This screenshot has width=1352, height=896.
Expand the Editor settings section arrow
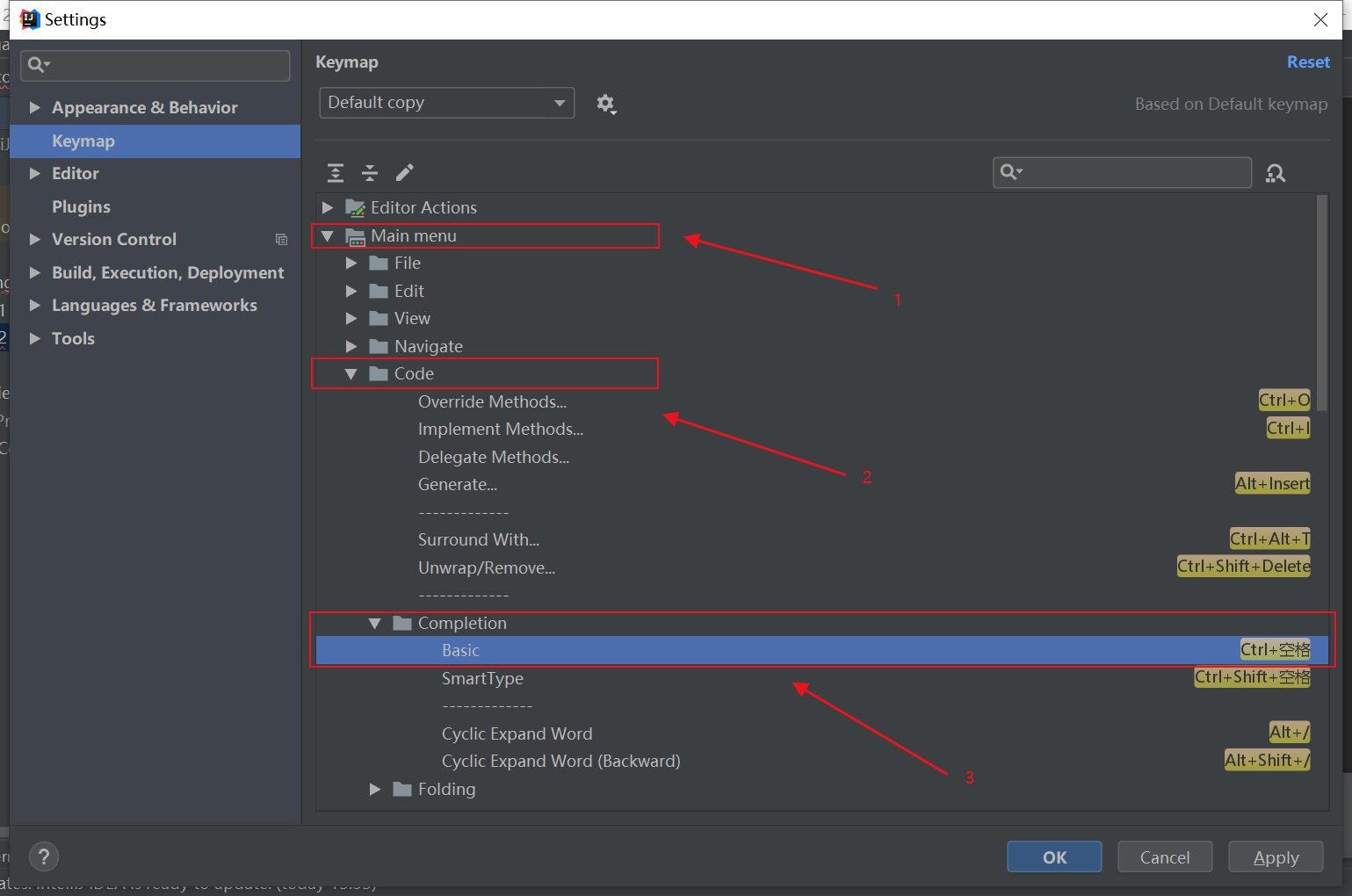[35, 173]
